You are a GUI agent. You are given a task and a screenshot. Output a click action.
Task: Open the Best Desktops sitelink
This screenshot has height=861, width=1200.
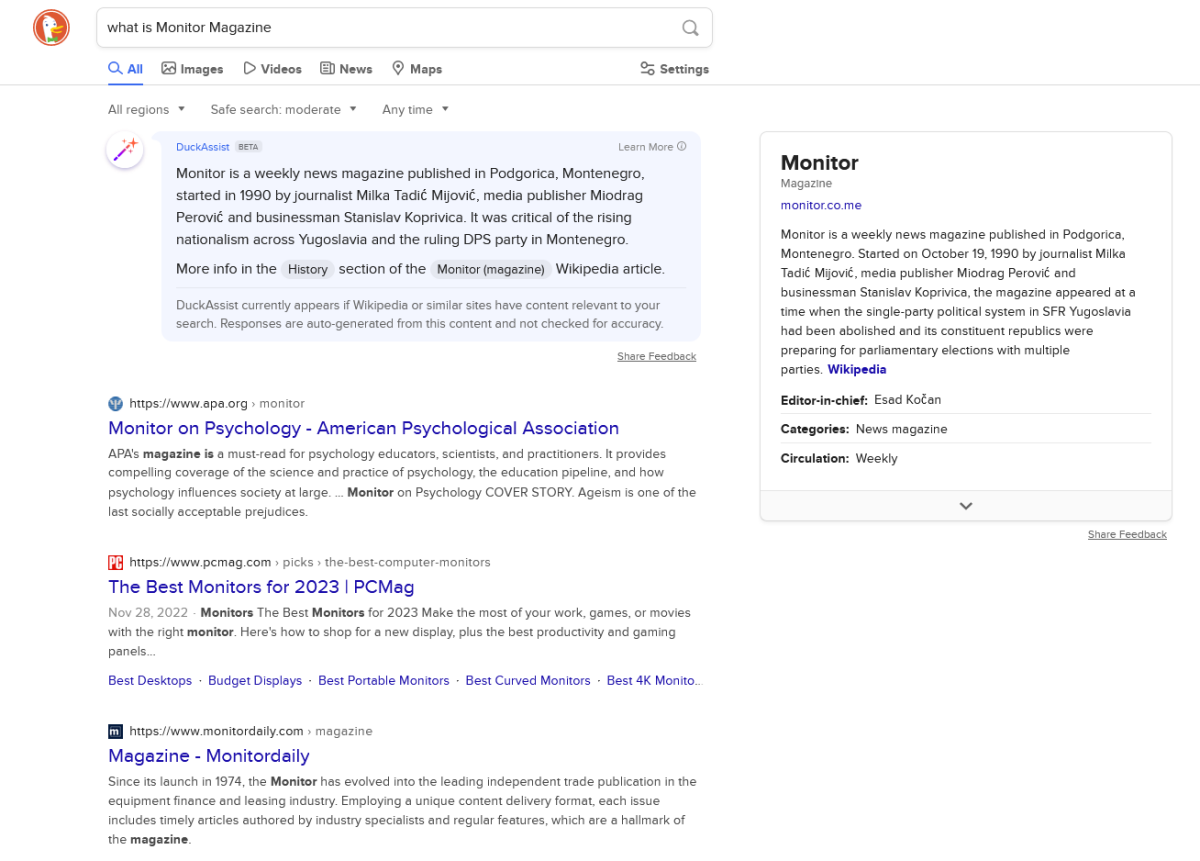pyautogui.click(x=150, y=681)
